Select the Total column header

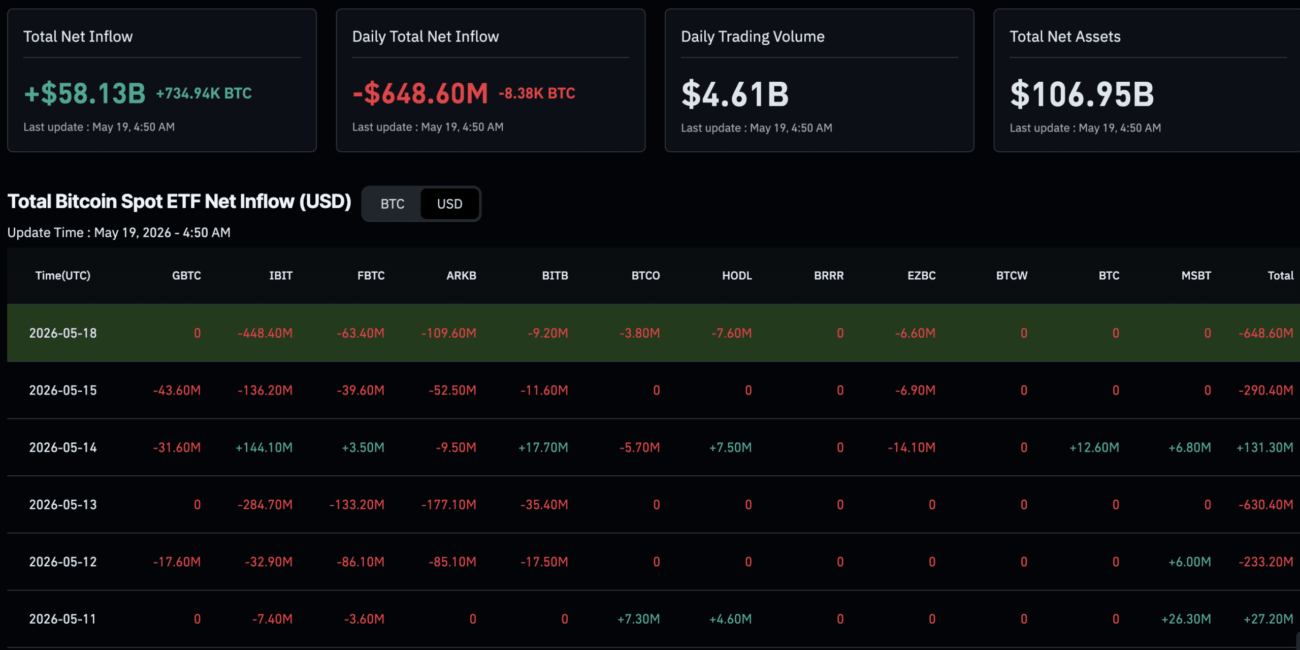[1280, 276]
